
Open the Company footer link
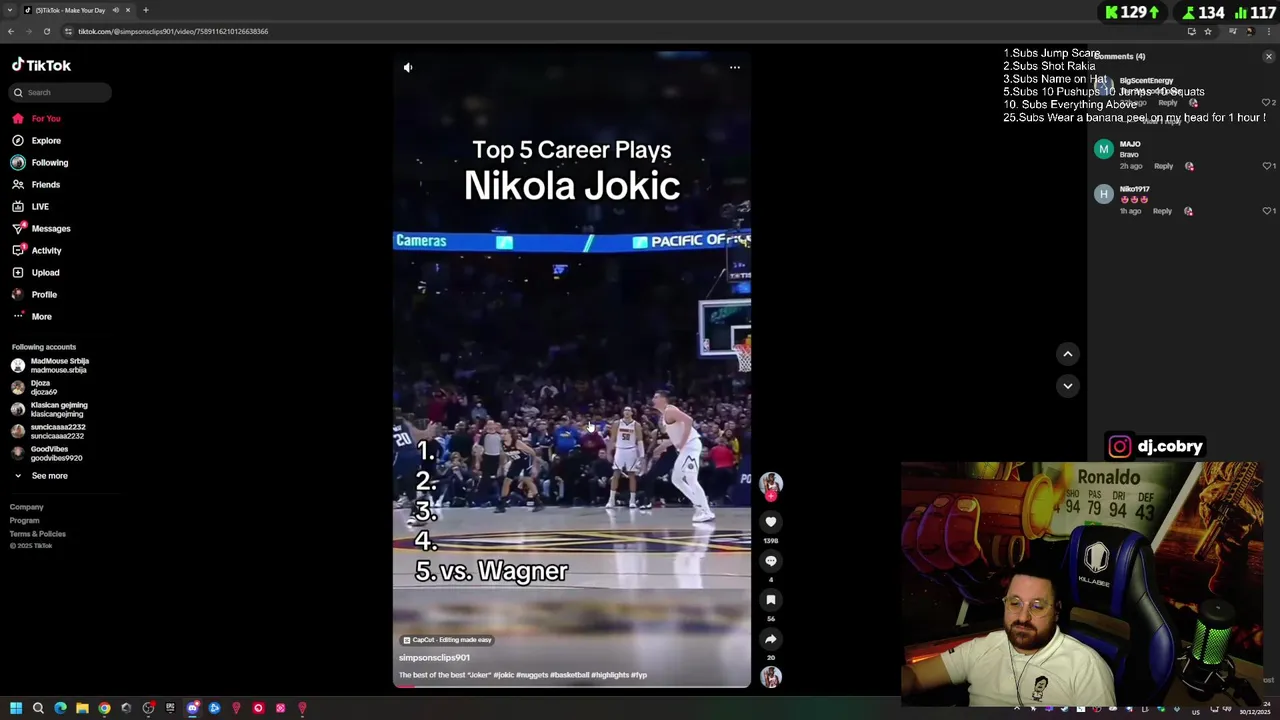27,507
